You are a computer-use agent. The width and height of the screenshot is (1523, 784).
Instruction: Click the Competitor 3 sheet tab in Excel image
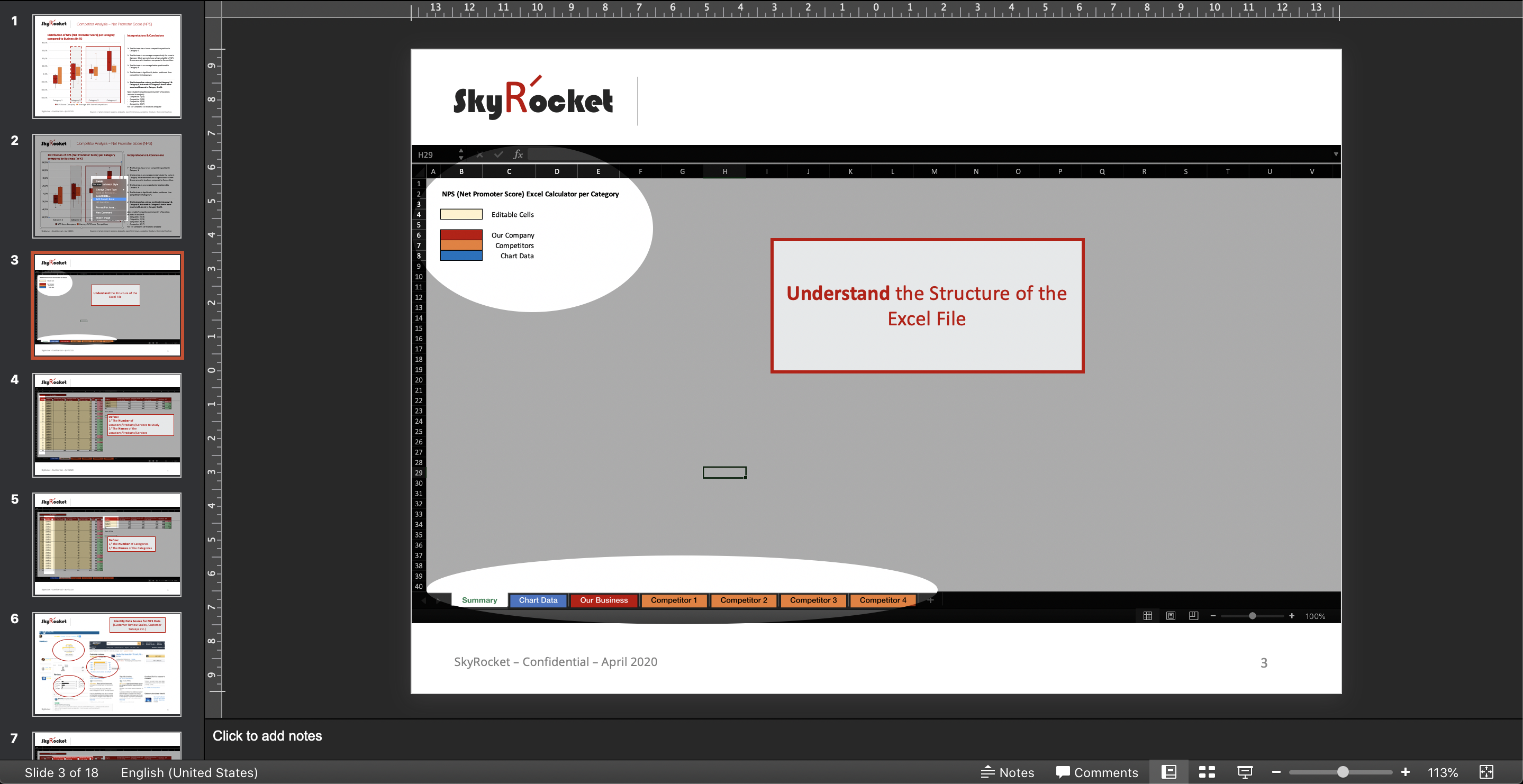tap(813, 600)
